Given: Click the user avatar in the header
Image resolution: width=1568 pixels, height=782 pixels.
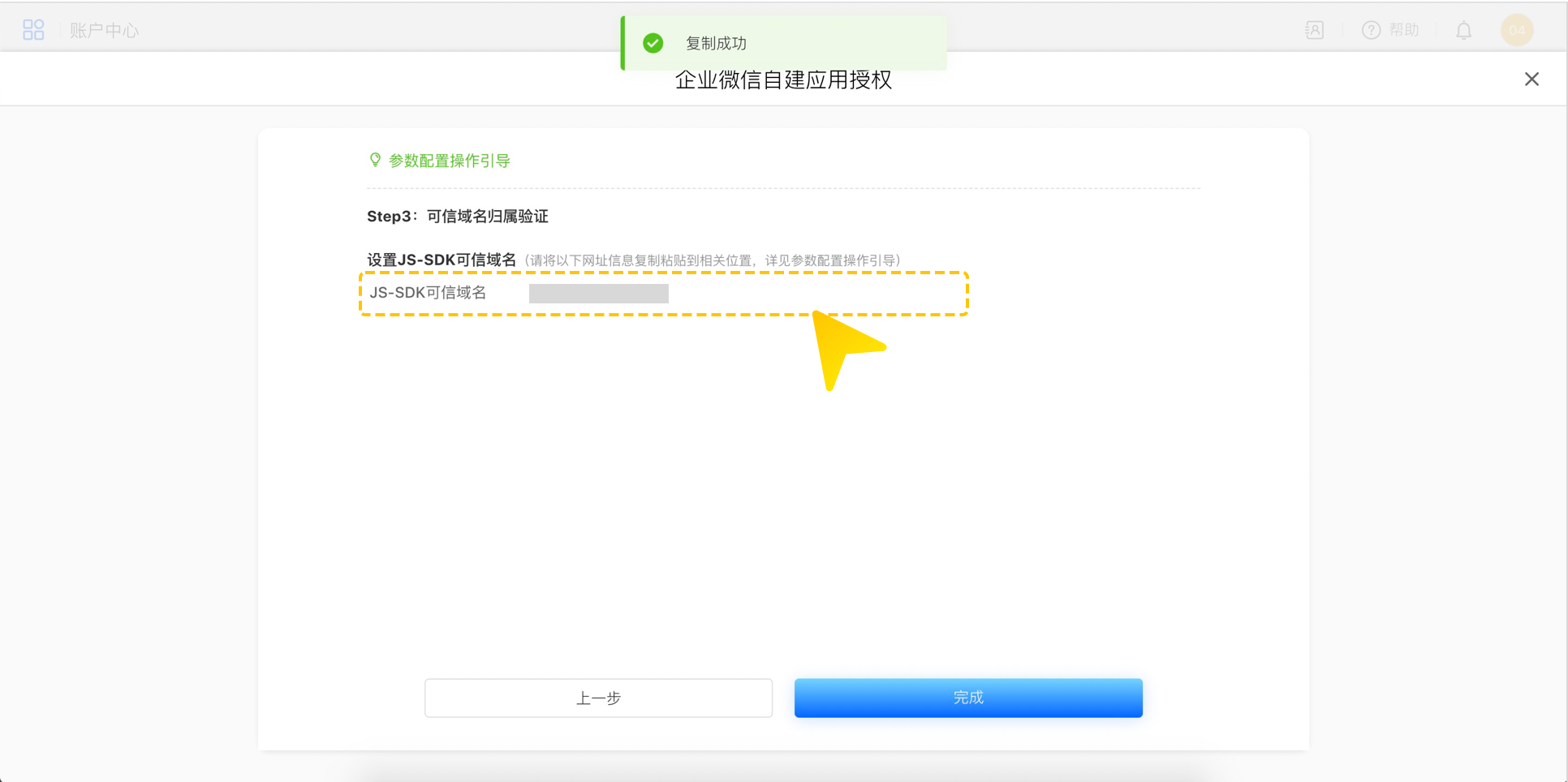Looking at the screenshot, I should pos(1516,30).
